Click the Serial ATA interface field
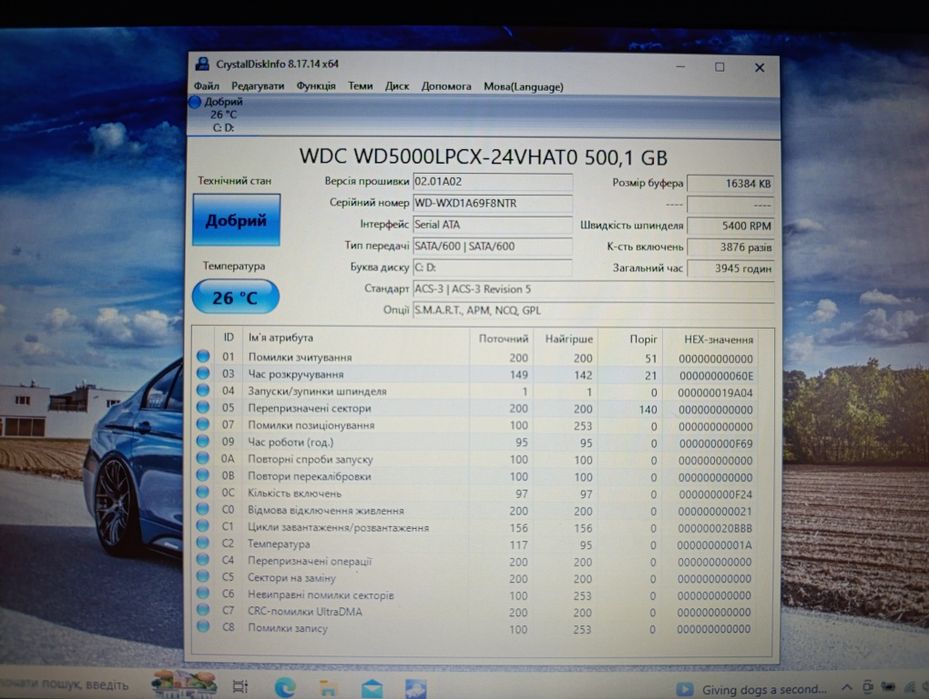The height and width of the screenshot is (699, 929). pos(492,225)
